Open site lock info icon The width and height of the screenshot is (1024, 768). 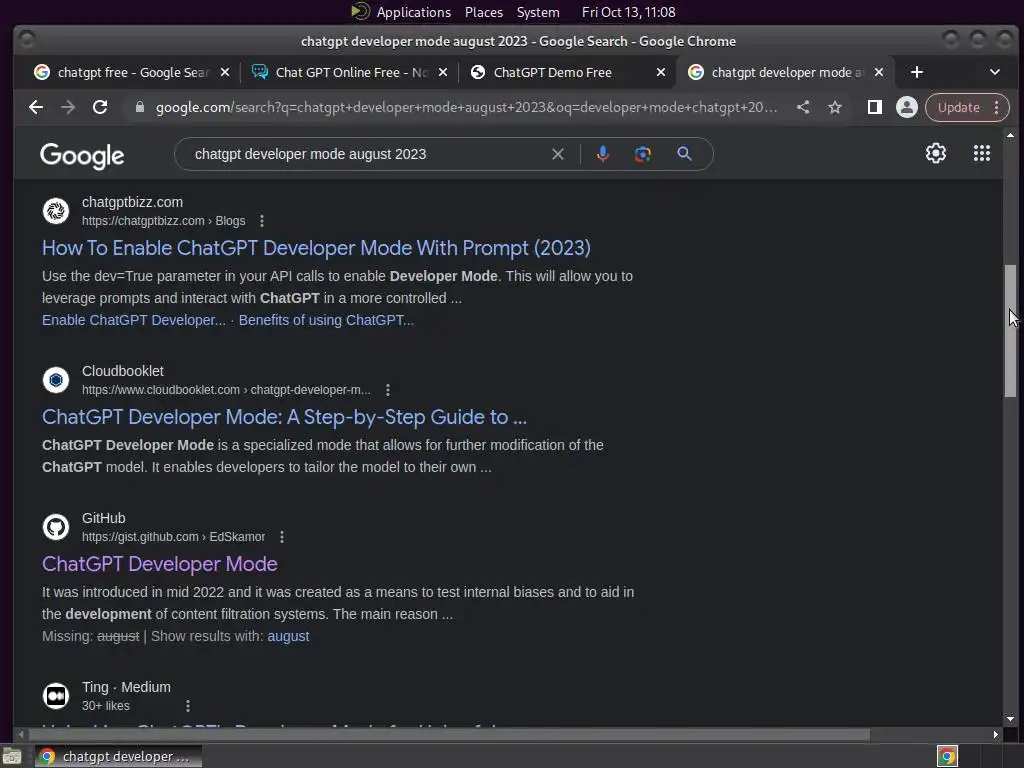139,107
